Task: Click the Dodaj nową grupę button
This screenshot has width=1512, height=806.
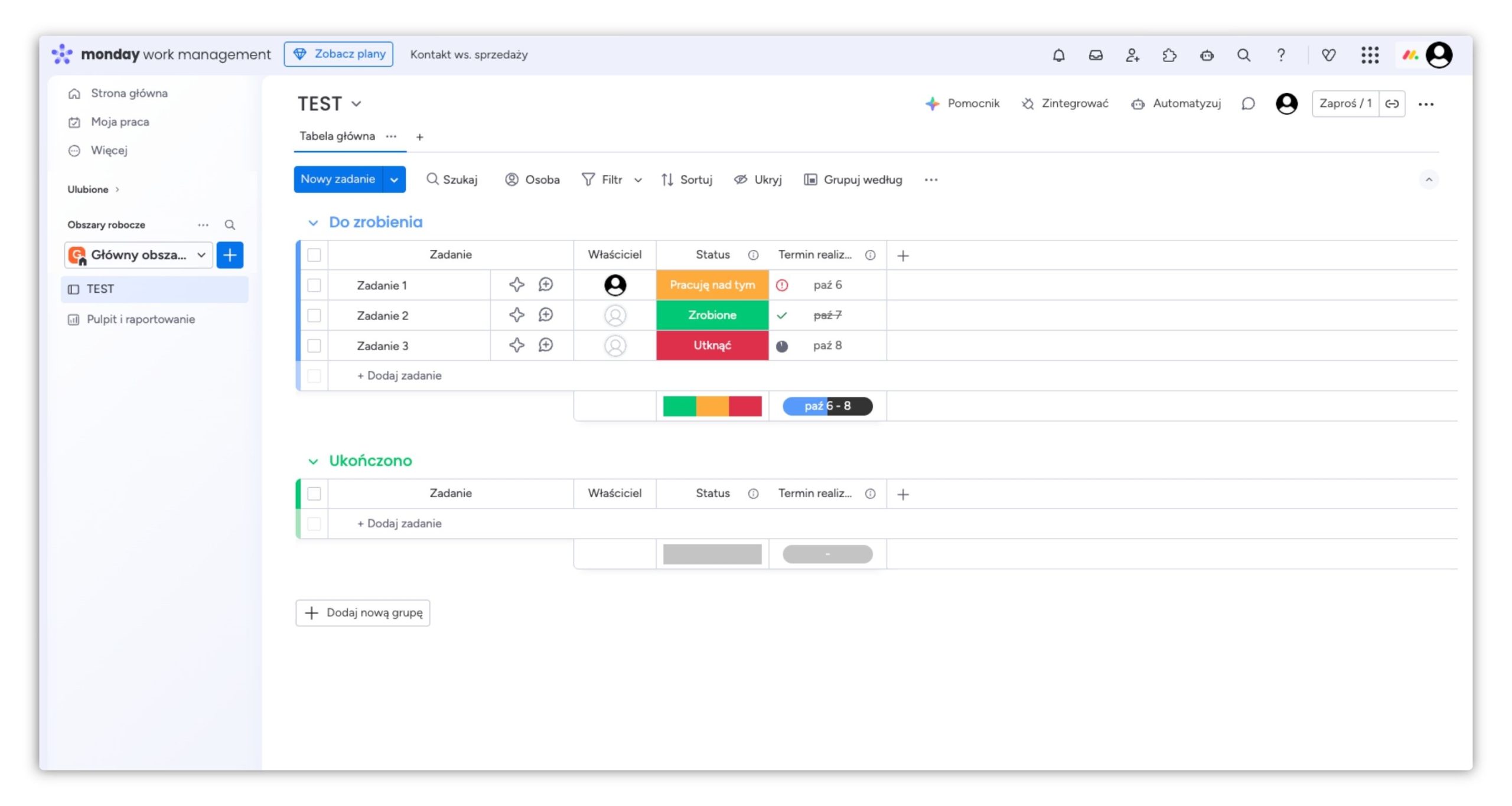Action: (363, 613)
